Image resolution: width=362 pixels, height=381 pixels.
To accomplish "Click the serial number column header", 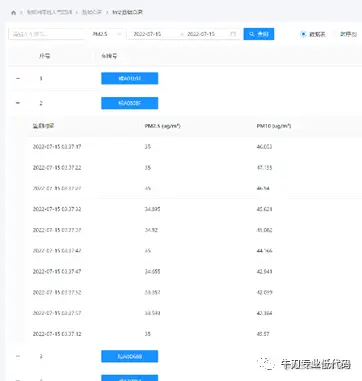I will 44,56.
